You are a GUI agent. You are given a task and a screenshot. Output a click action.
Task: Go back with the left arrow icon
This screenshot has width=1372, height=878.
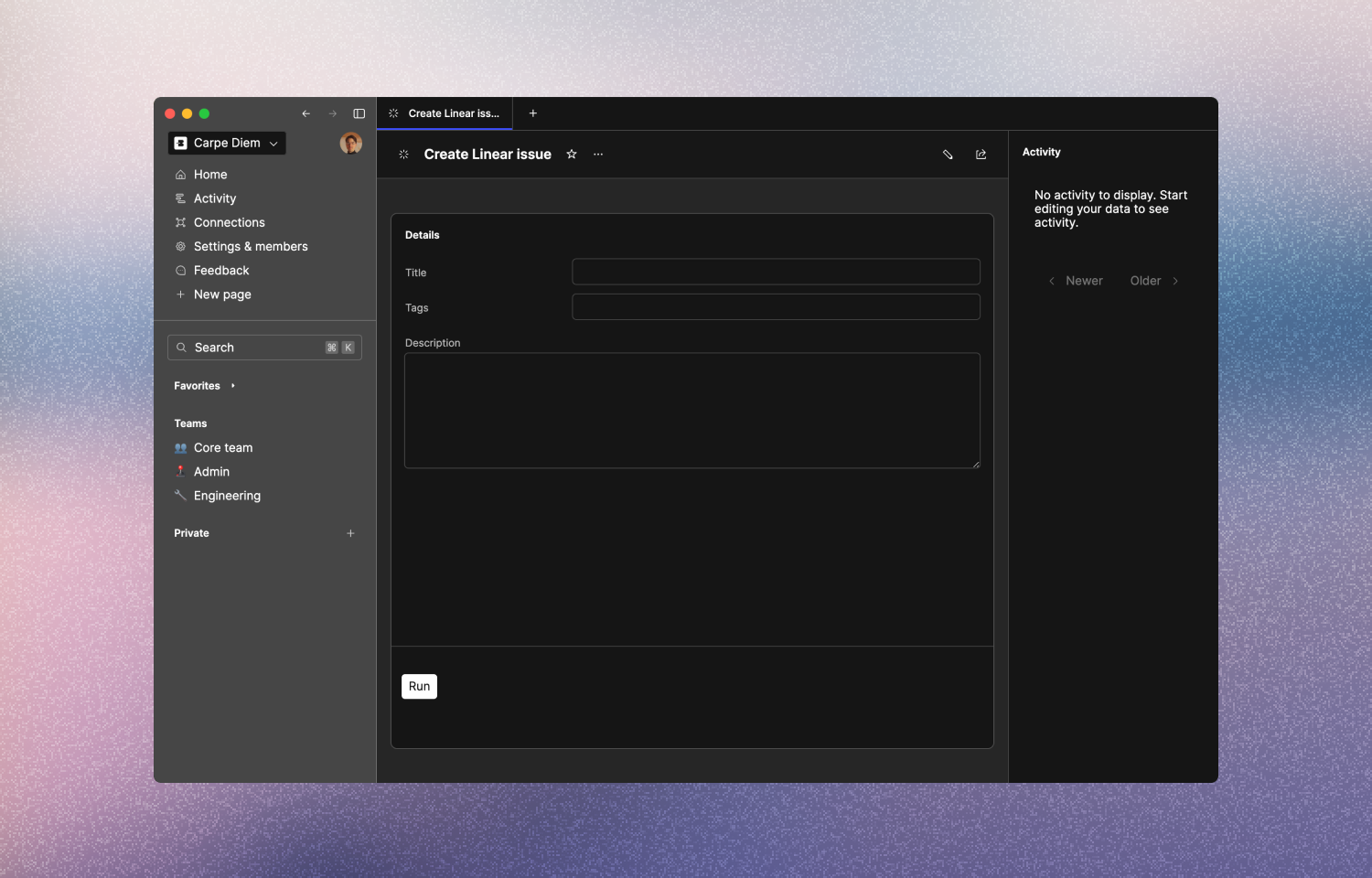click(x=305, y=113)
